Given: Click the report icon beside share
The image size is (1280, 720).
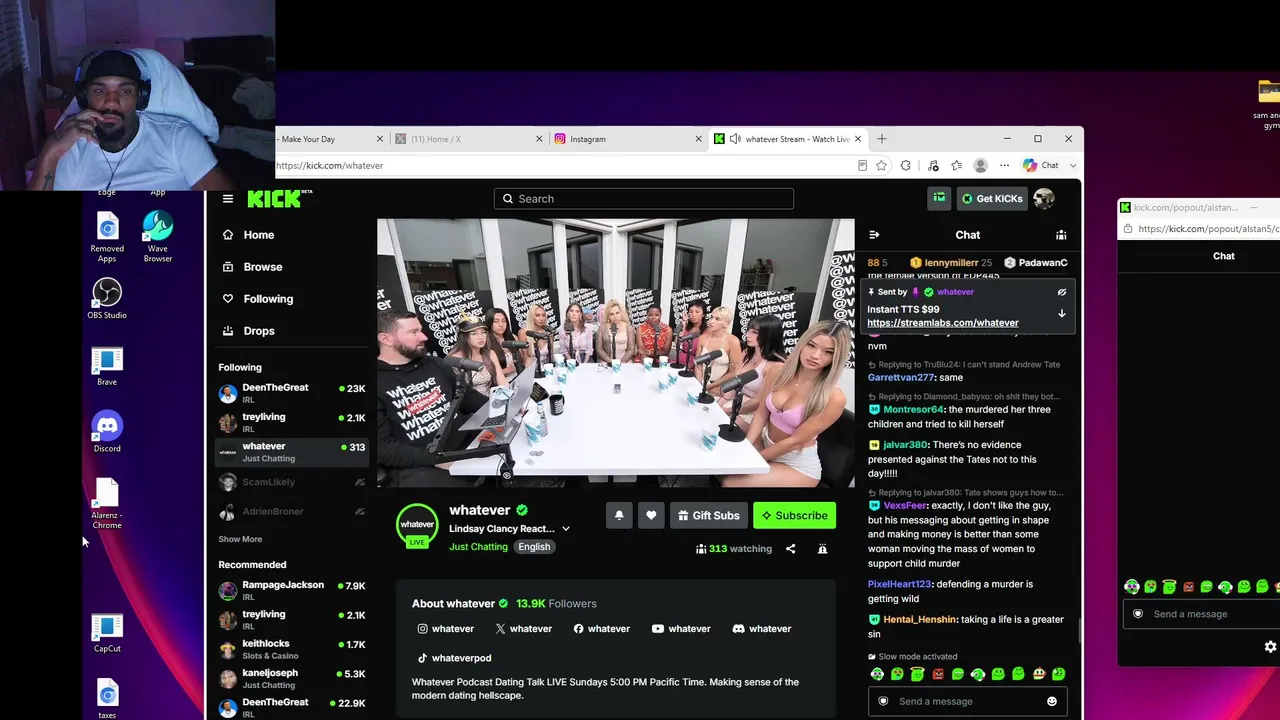Looking at the screenshot, I should [x=822, y=549].
